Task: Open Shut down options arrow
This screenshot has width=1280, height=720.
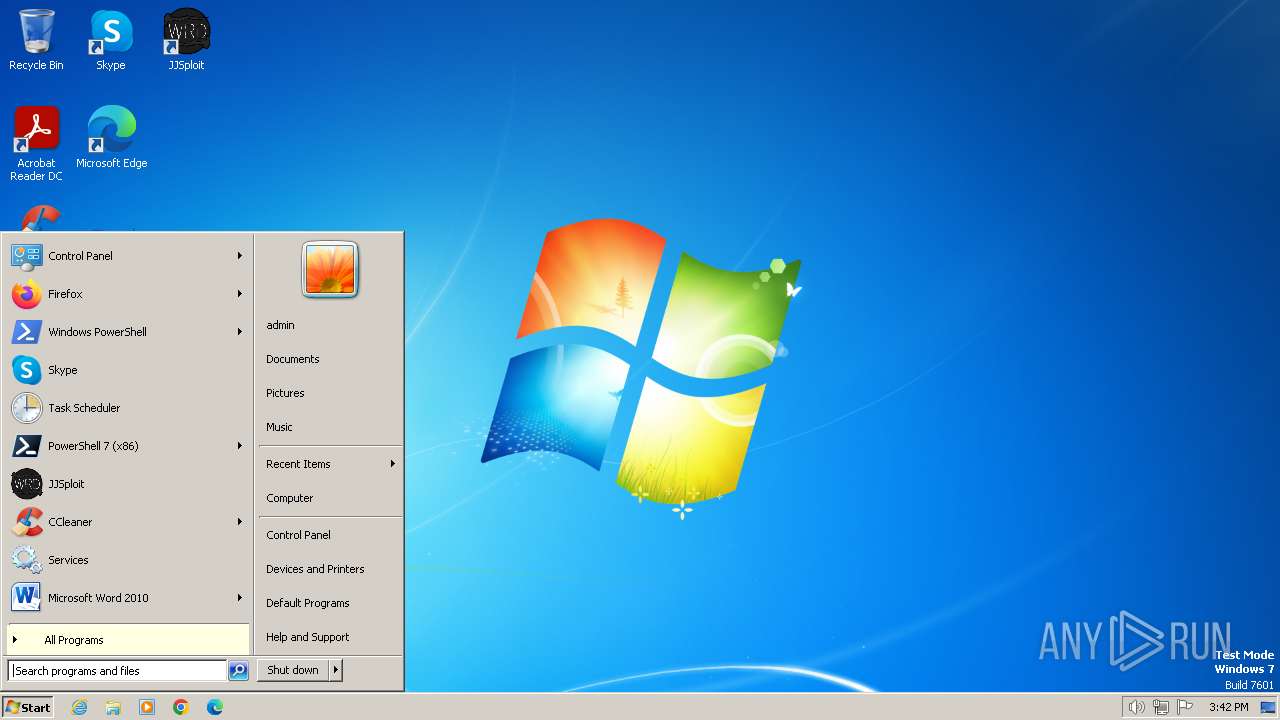Action: point(336,670)
